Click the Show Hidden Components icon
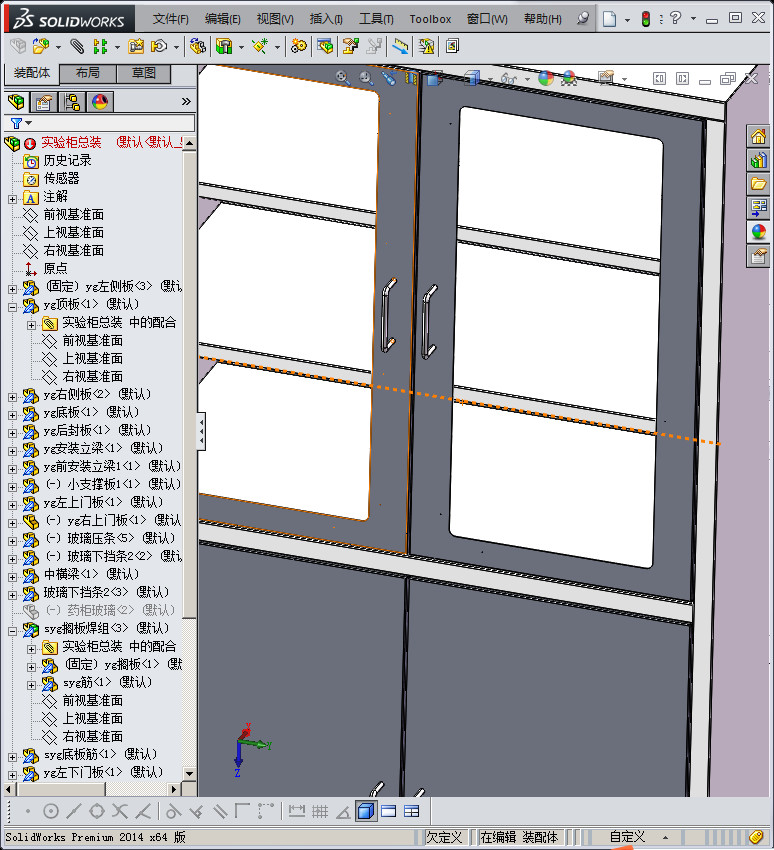Viewport: 774px width, 850px height. tap(198, 46)
